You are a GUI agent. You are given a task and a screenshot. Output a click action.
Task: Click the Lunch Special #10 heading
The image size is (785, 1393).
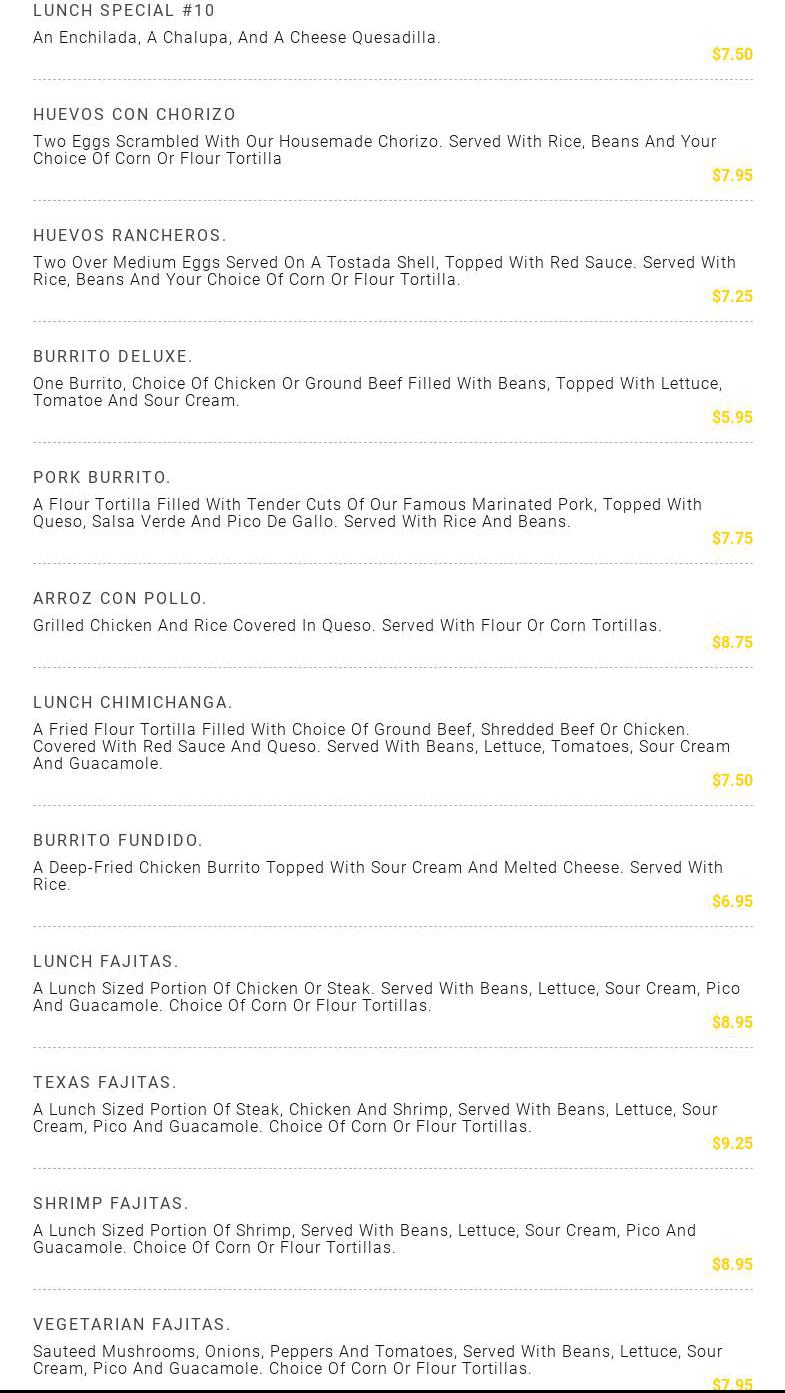tap(124, 11)
